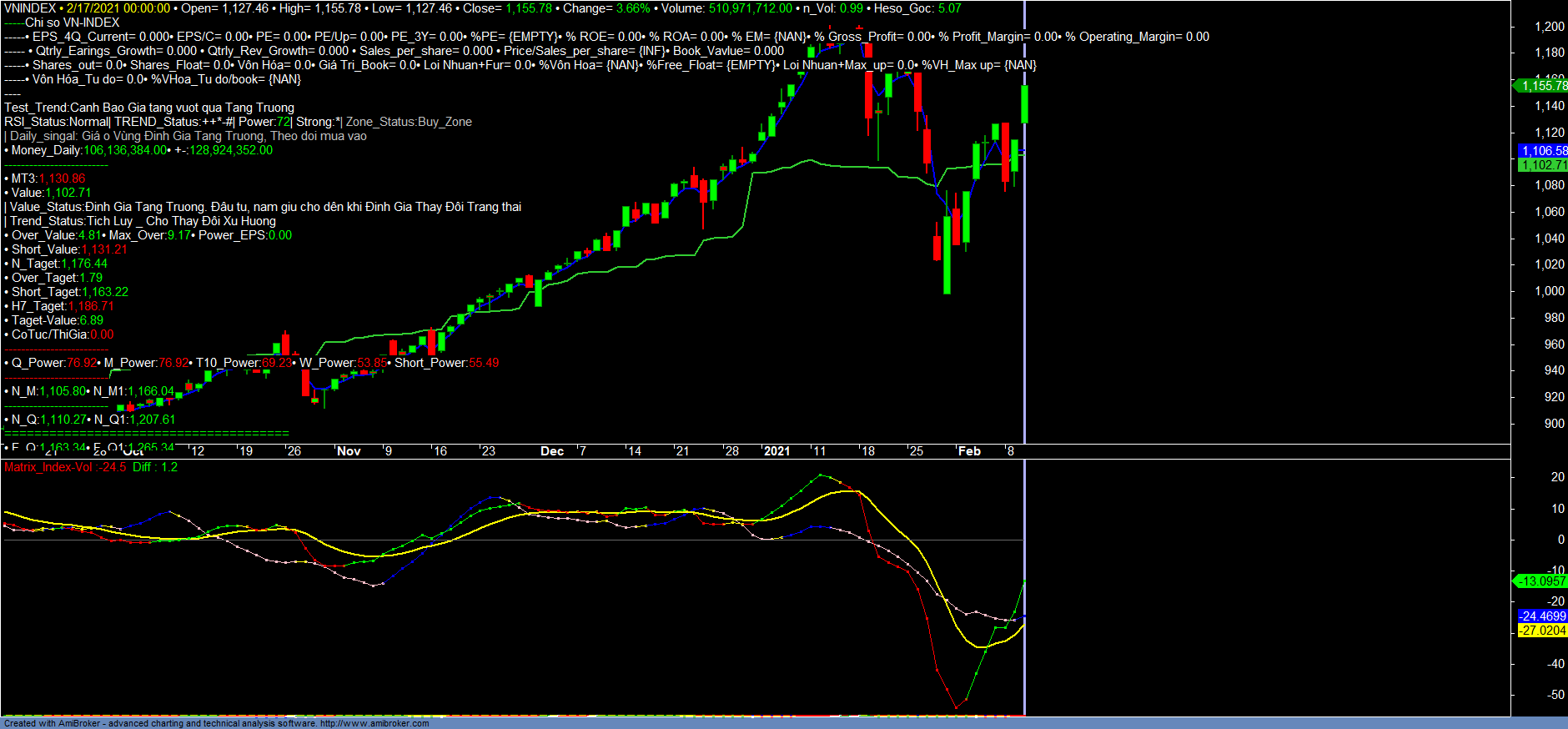Select the yellow -27.0204 indicator label
This screenshot has width=1568, height=729.
coord(1542,631)
